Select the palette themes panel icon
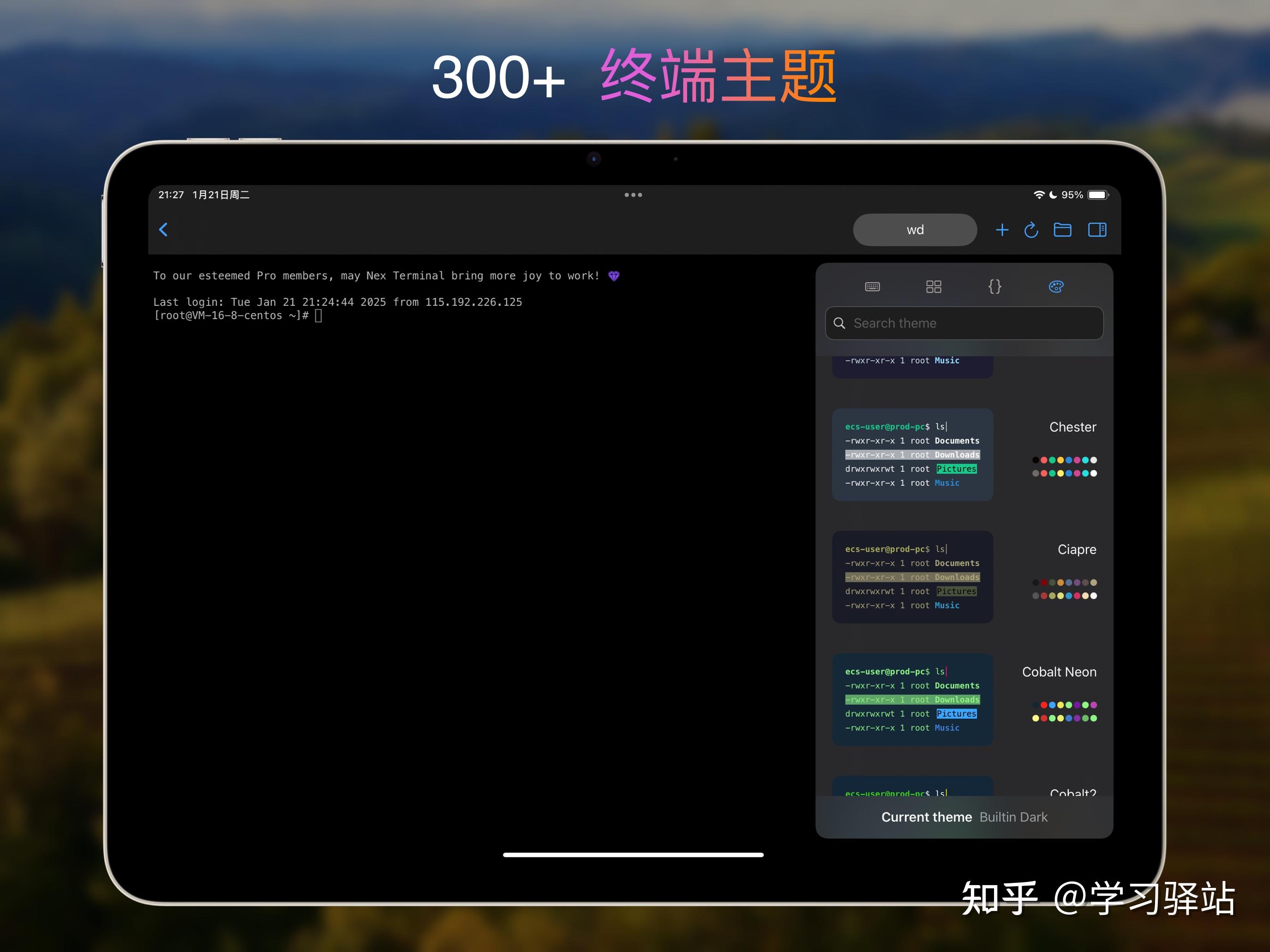The height and width of the screenshot is (952, 1270). [1056, 286]
